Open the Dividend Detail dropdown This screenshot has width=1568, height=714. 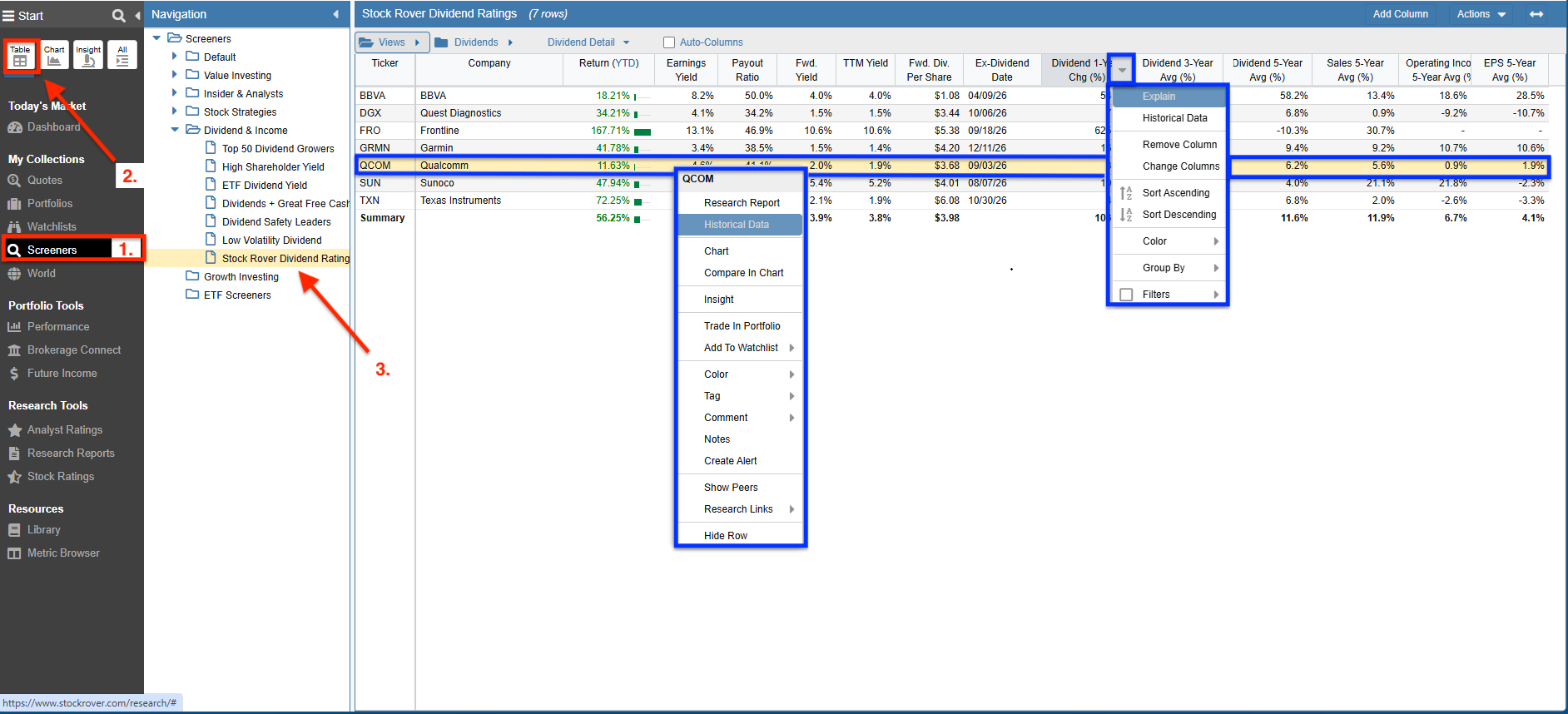[588, 42]
